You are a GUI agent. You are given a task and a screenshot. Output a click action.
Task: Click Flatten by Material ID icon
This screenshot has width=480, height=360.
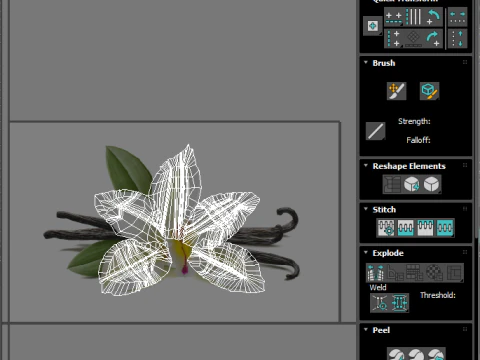click(x=434, y=273)
